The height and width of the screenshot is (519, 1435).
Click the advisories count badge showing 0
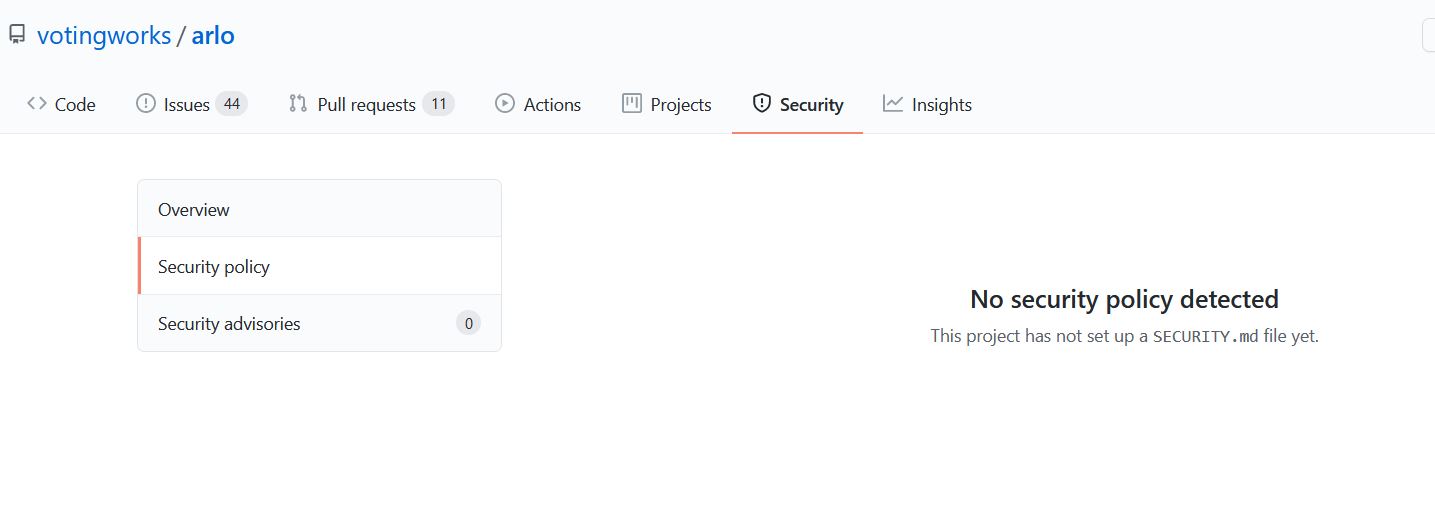[468, 323]
